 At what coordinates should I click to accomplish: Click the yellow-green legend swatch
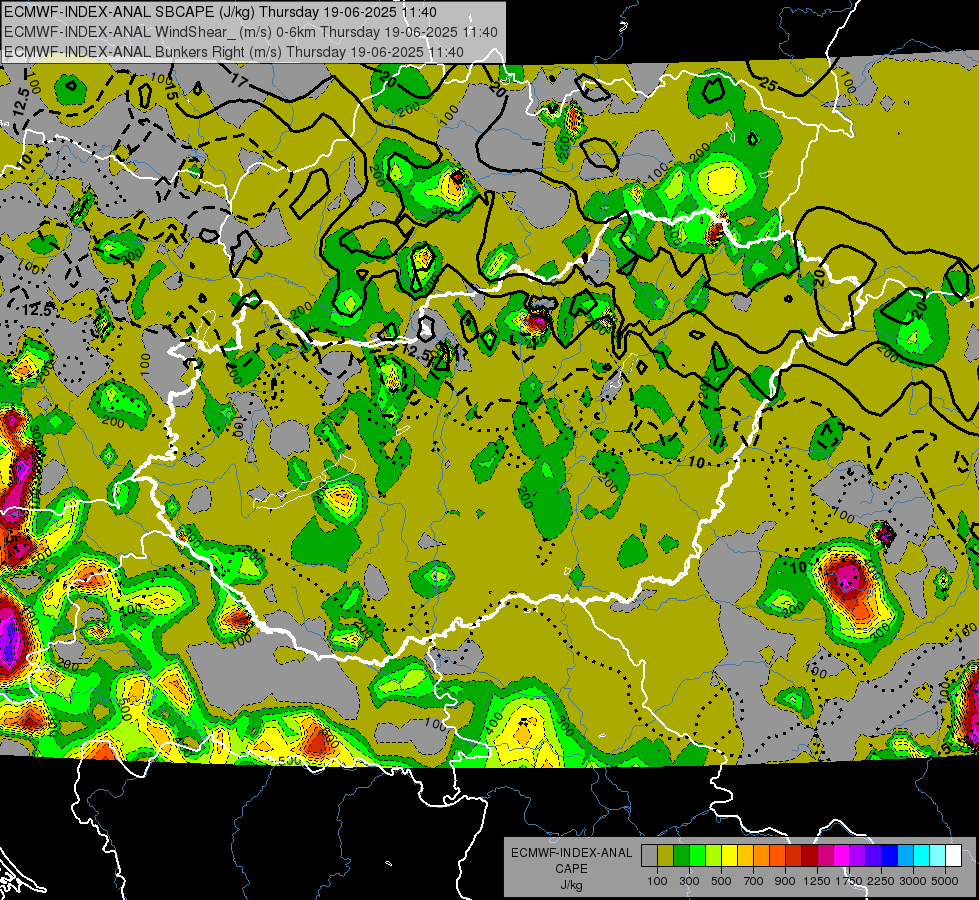(x=714, y=856)
